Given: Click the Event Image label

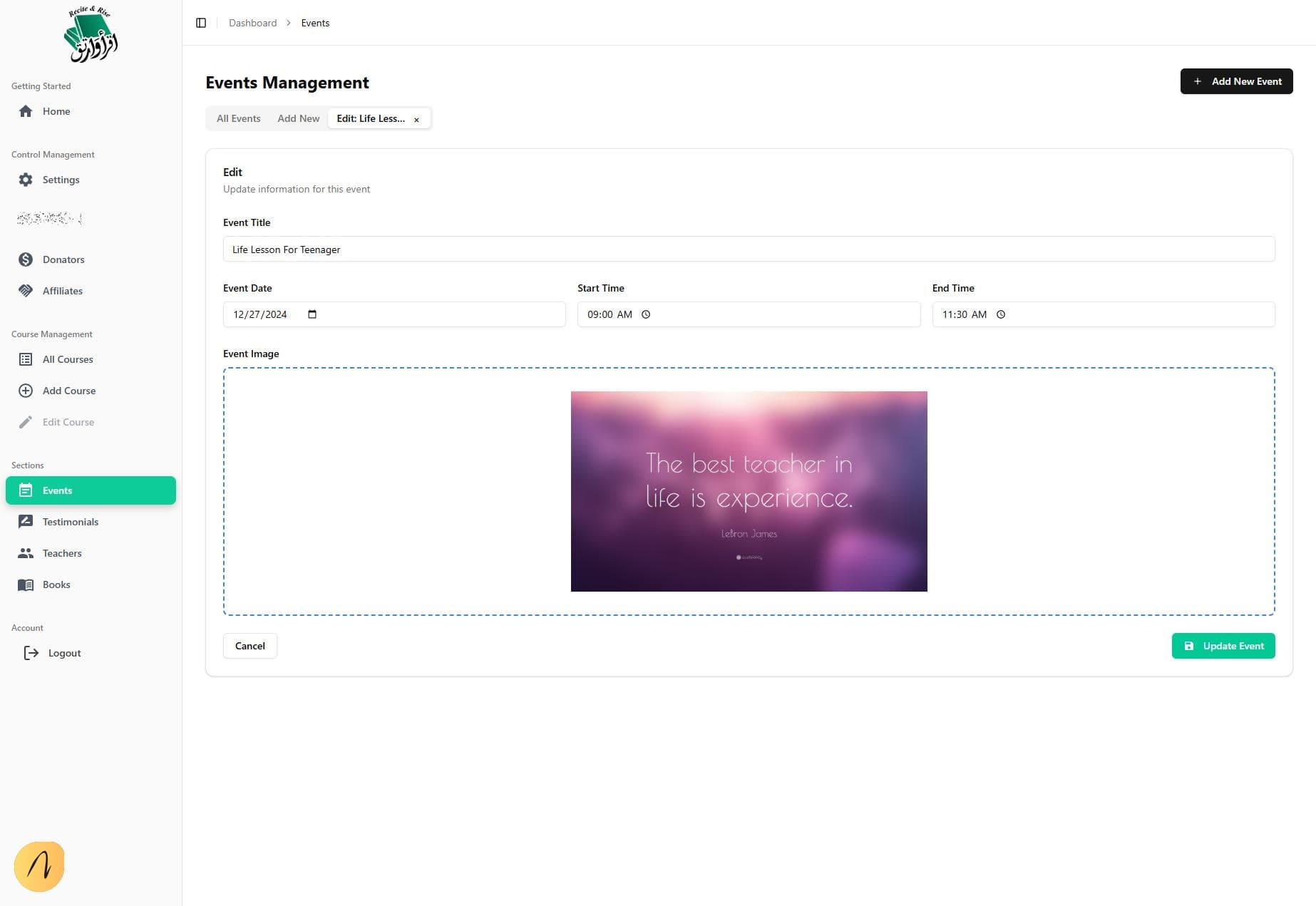Looking at the screenshot, I should coord(251,354).
